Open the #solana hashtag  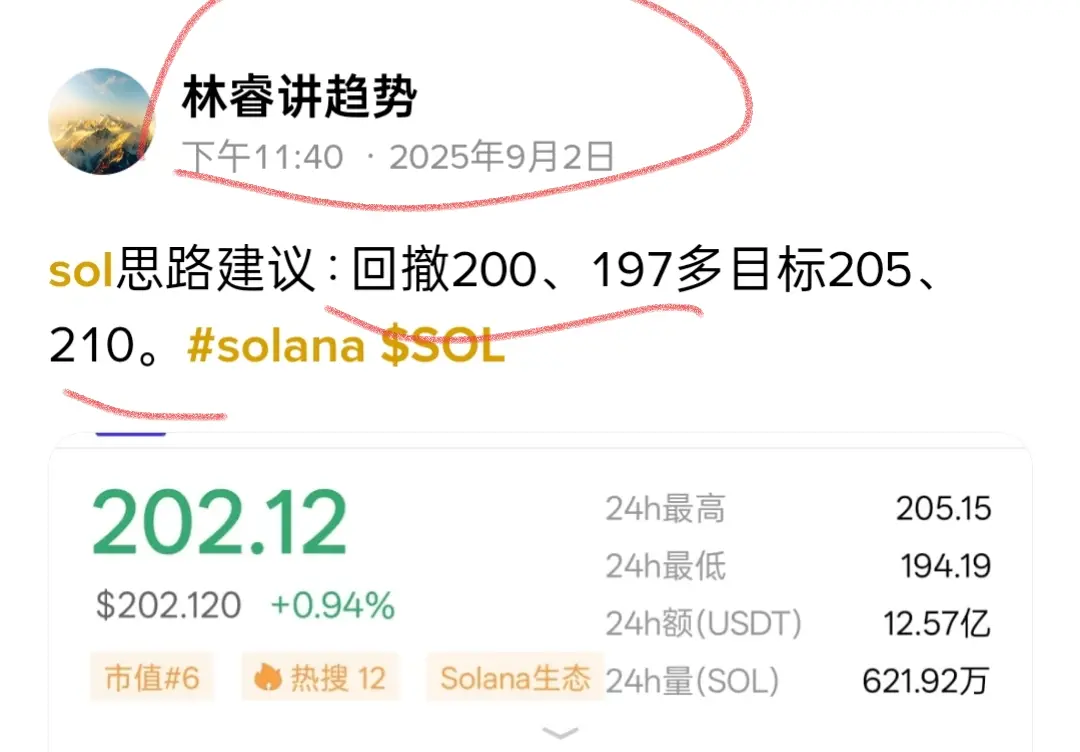click(276, 346)
